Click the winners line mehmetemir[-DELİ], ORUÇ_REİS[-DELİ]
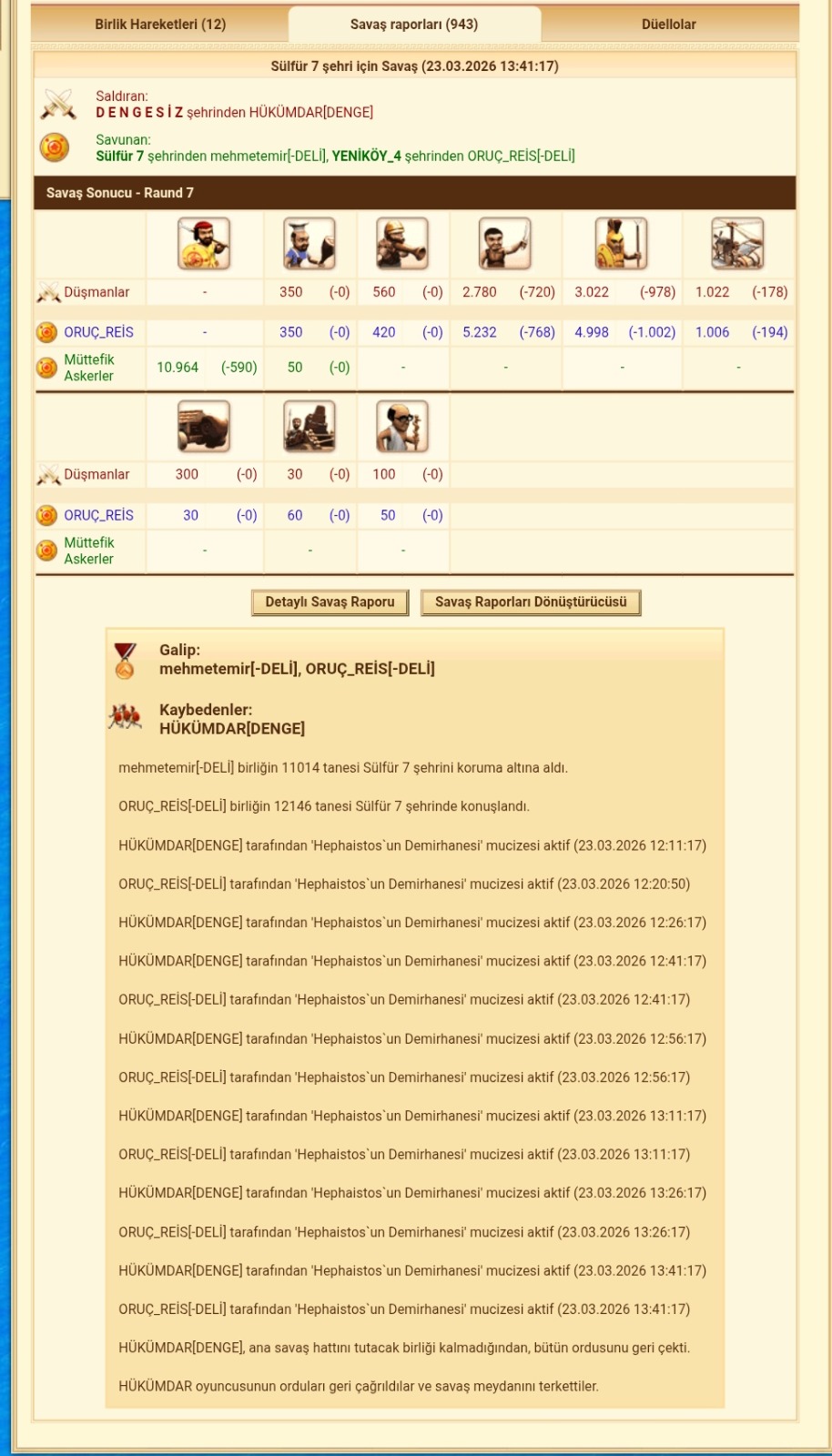 coord(297,669)
